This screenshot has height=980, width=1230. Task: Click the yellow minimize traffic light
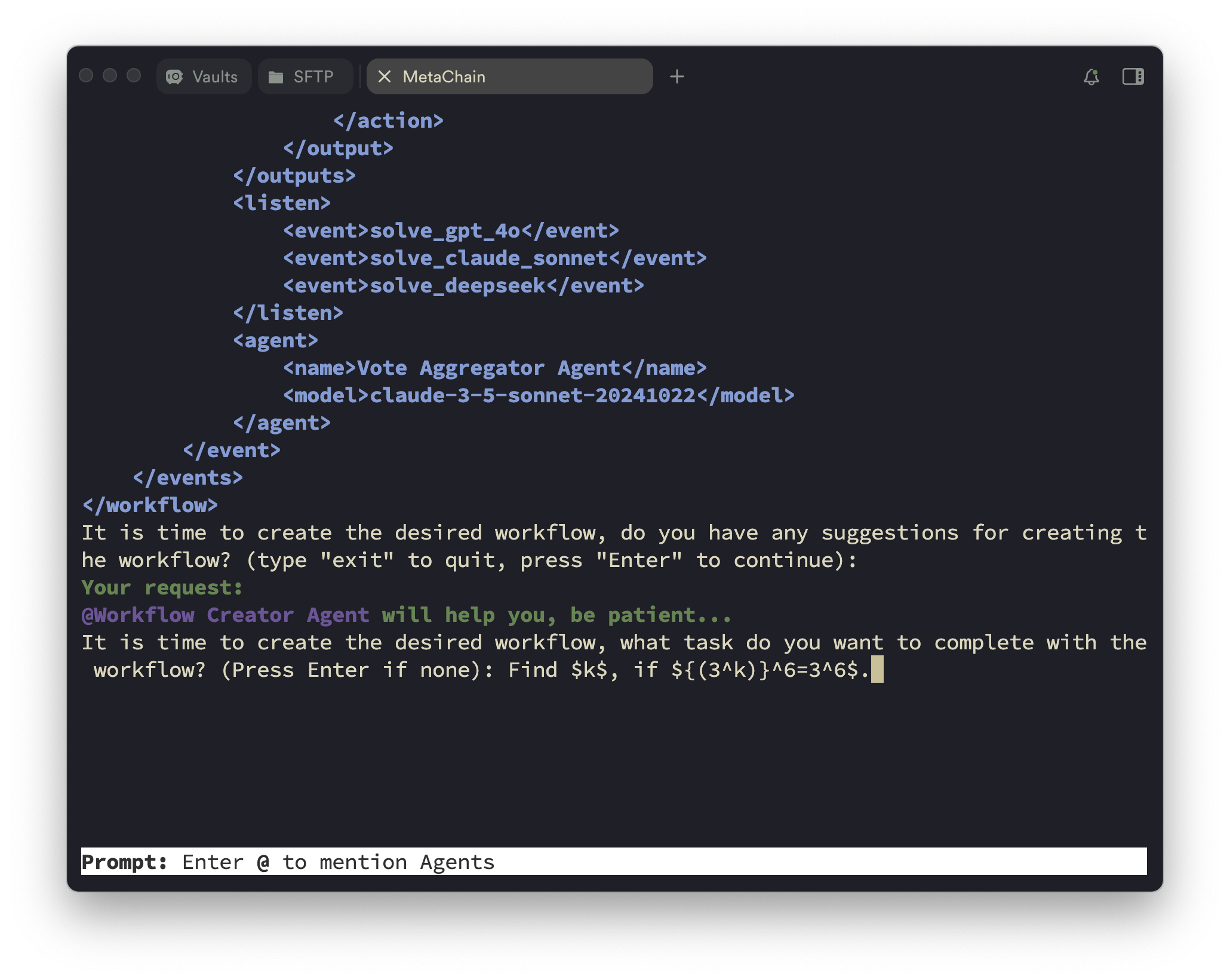coord(109,75)
